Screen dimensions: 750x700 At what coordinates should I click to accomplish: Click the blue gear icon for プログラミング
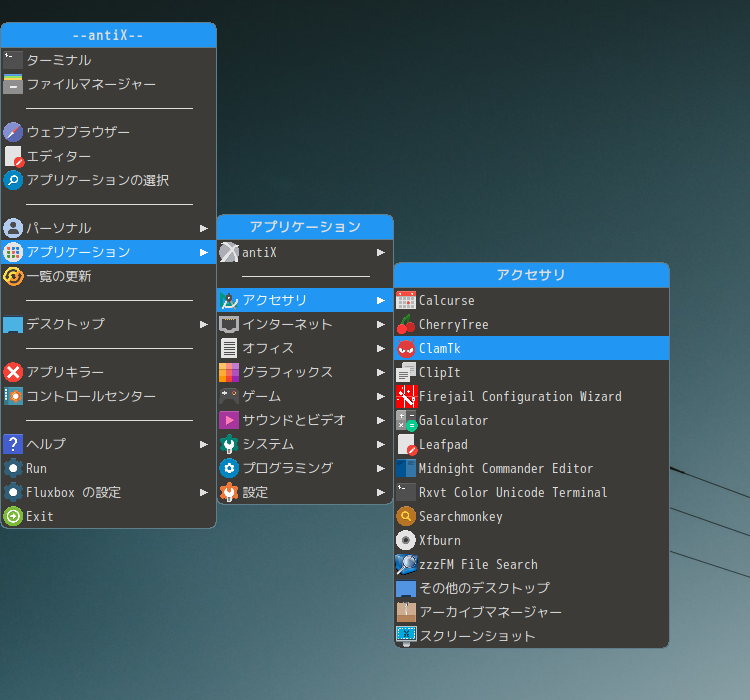[x=229, y=468]
